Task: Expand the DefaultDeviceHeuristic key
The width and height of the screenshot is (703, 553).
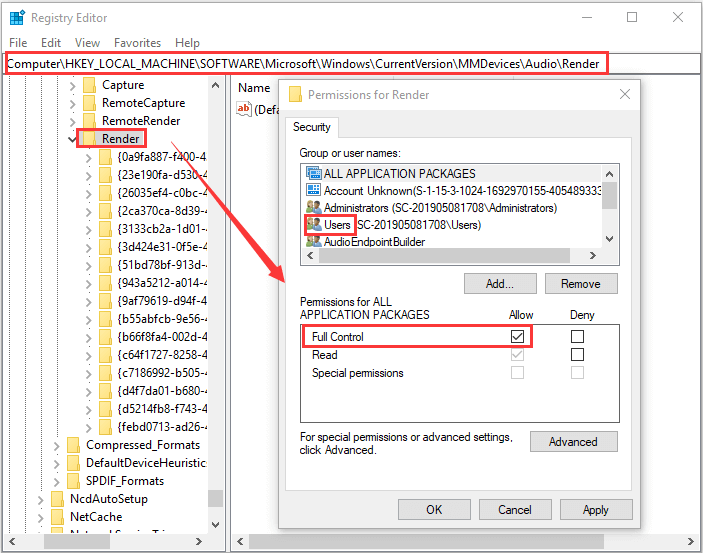Action: pyautogui.click(x=56, y=464)
